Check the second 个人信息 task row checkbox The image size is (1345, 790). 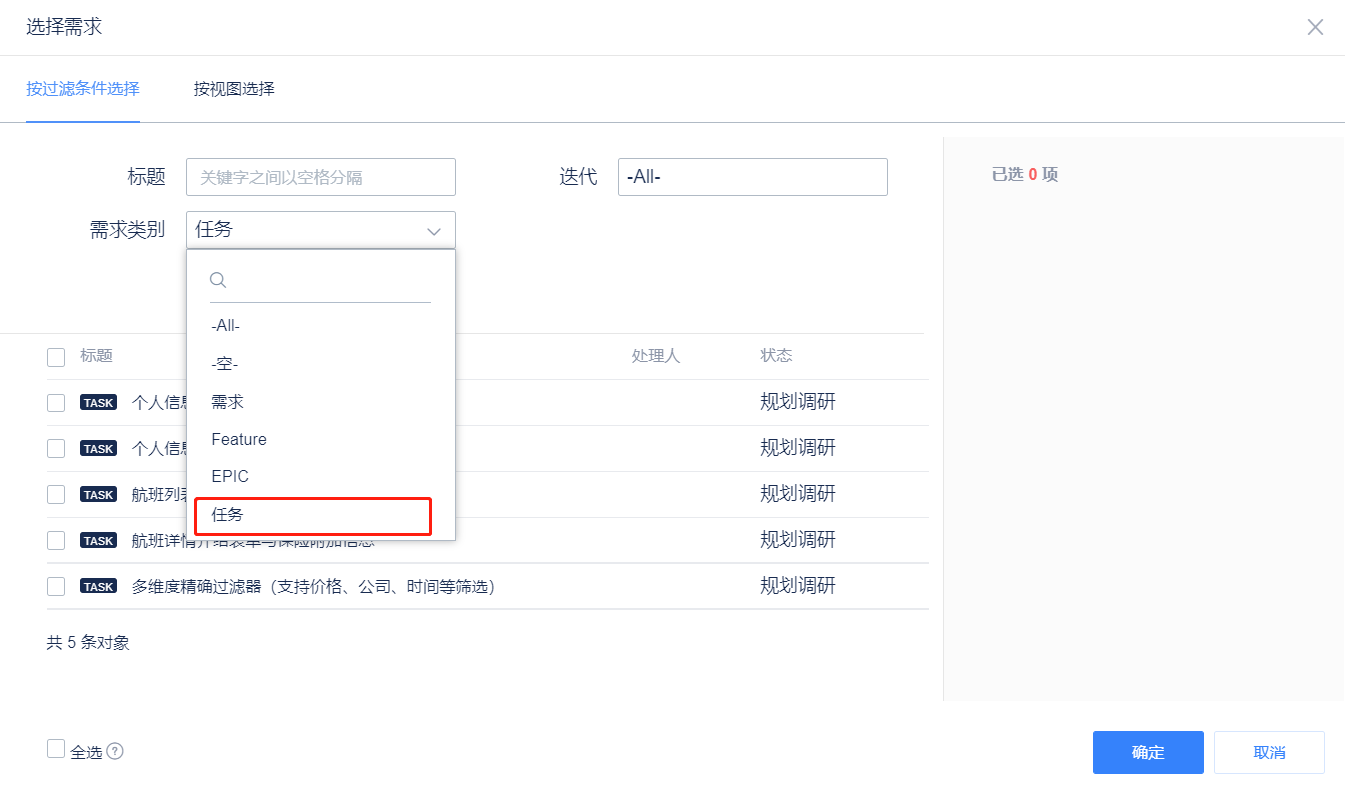(56, 449)
